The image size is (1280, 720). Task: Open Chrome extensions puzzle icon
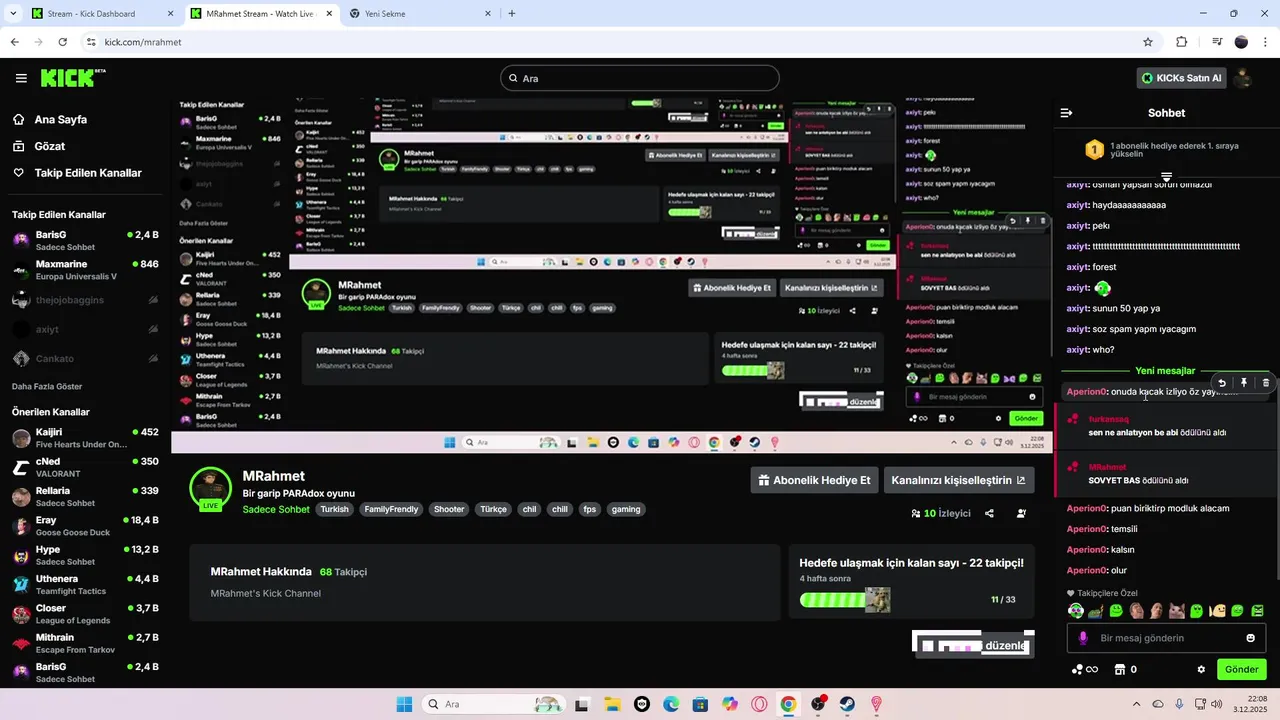(1182, 42)
